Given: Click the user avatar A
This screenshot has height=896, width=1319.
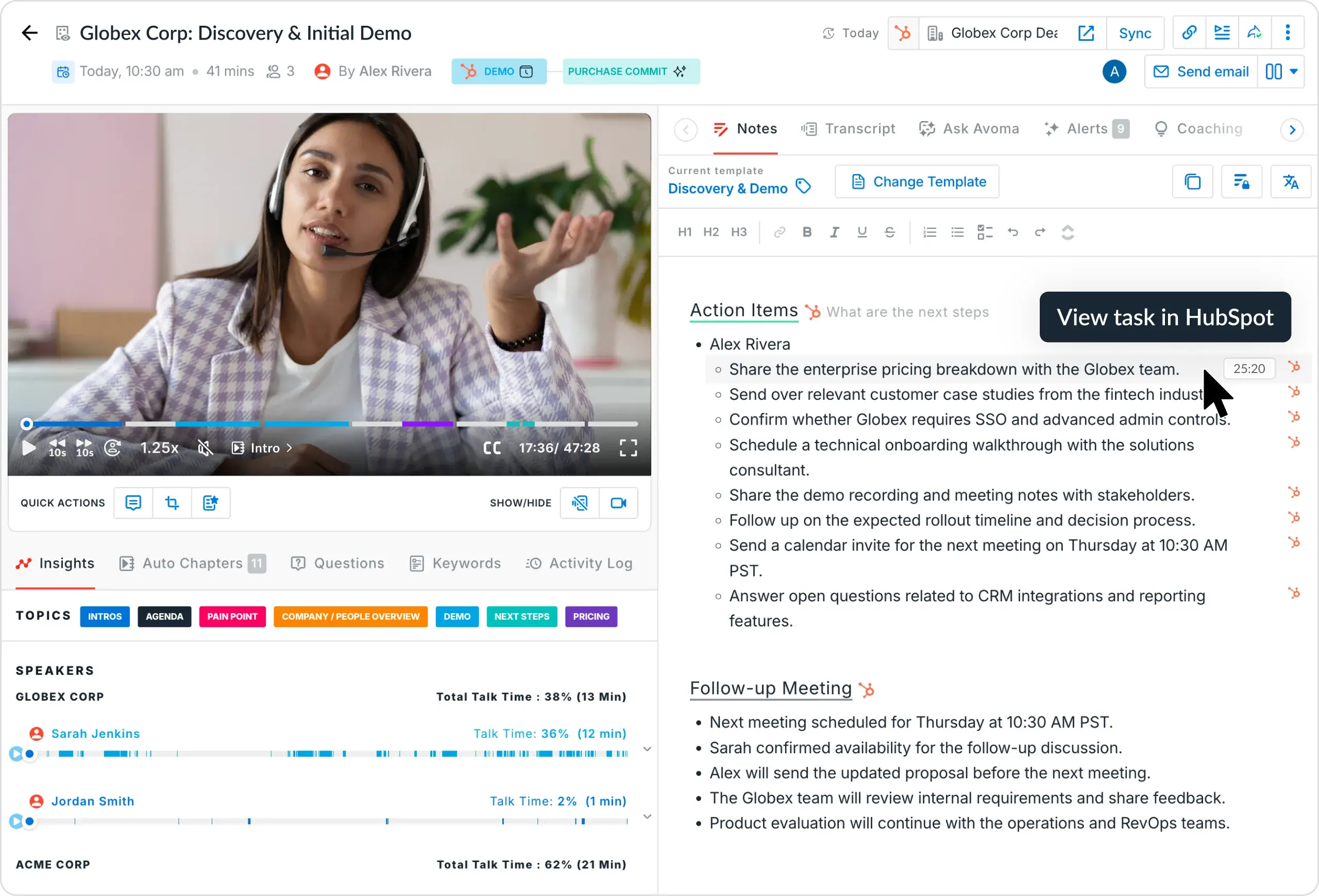Looking at the screenshot, I should click(1114, 72).
